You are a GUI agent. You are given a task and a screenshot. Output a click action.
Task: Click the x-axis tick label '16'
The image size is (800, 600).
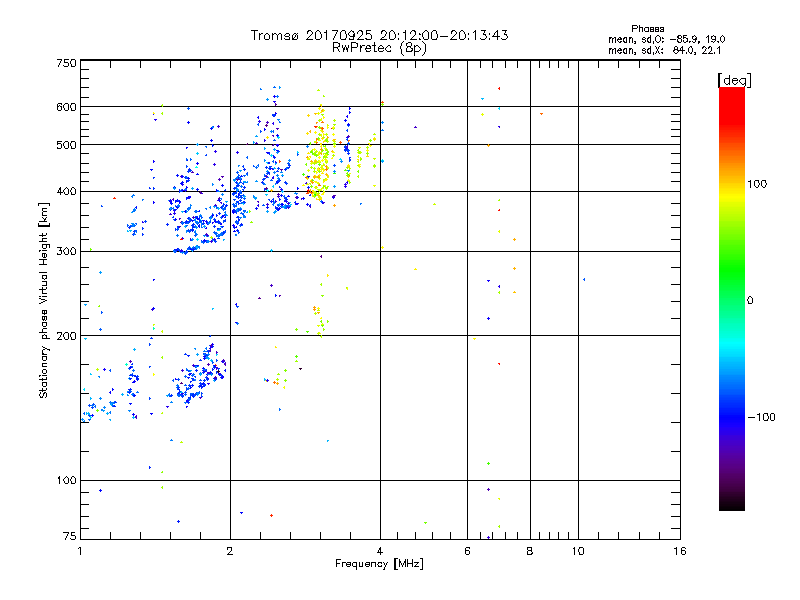click(x=680, y=551)
